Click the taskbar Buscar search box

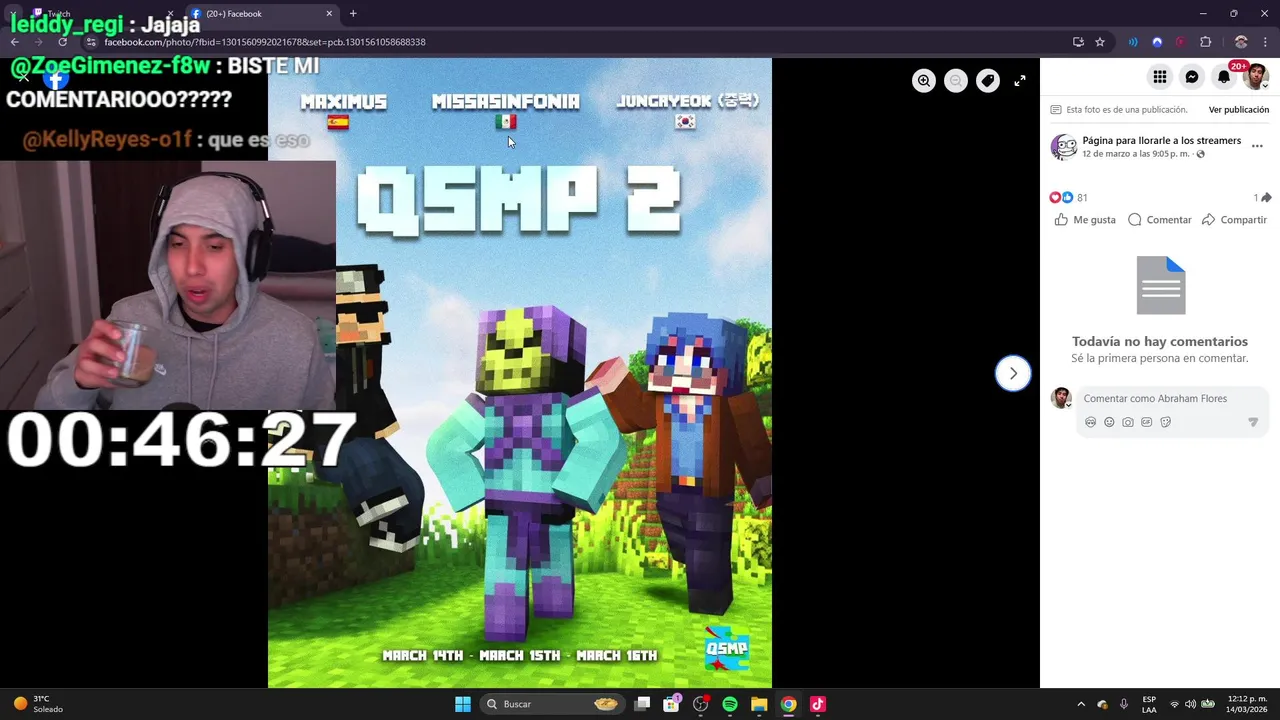[551, 704]
